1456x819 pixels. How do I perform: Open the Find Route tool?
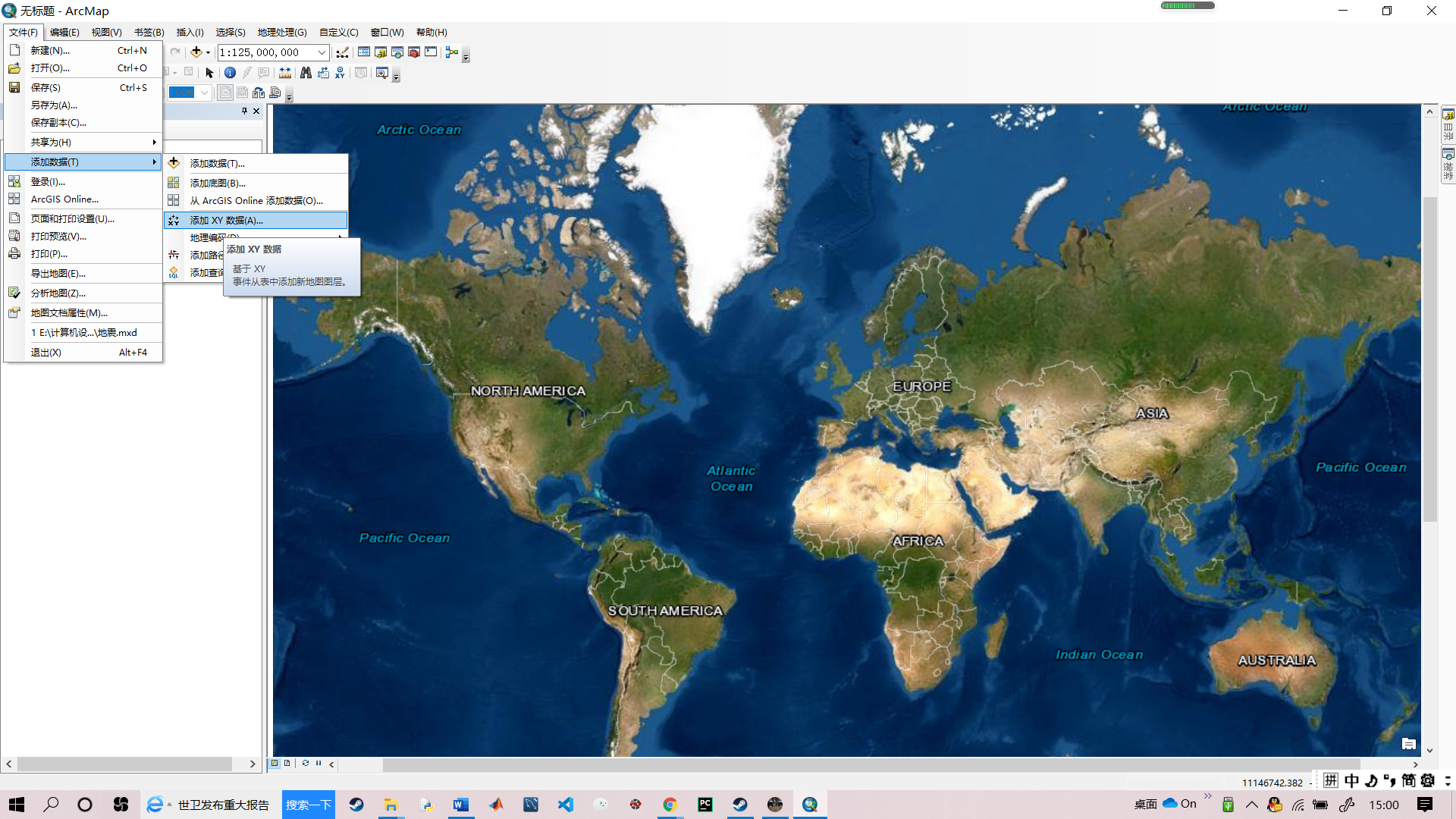[x=323, y=73]
